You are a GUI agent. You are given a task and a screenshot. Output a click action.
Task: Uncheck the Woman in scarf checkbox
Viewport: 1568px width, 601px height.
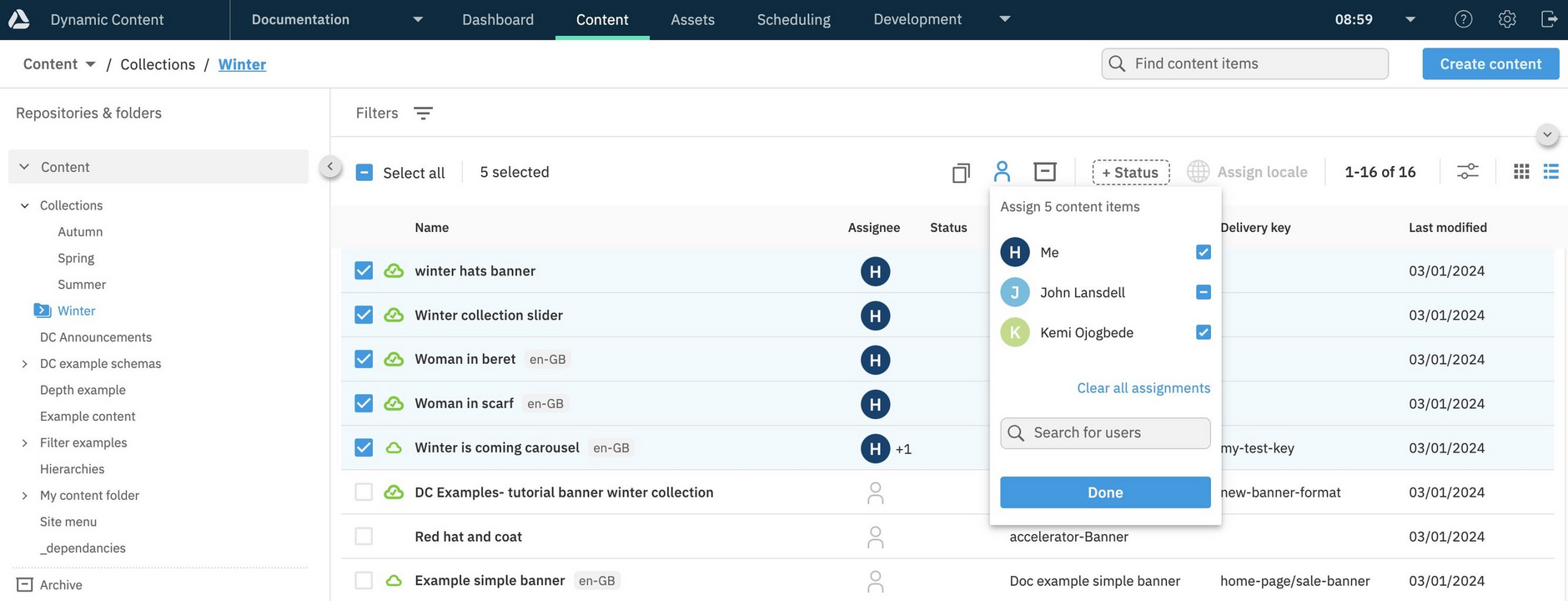(x=364, y=403)
